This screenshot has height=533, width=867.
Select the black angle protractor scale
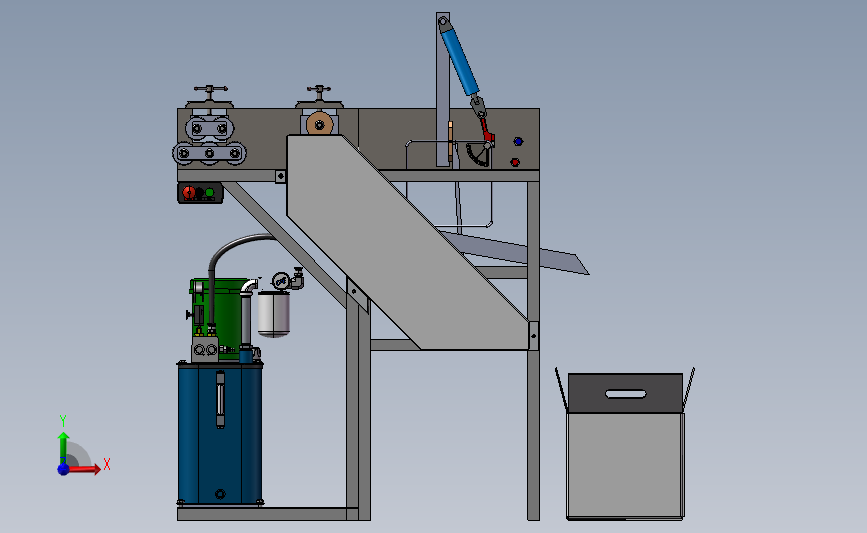point(477,154)
